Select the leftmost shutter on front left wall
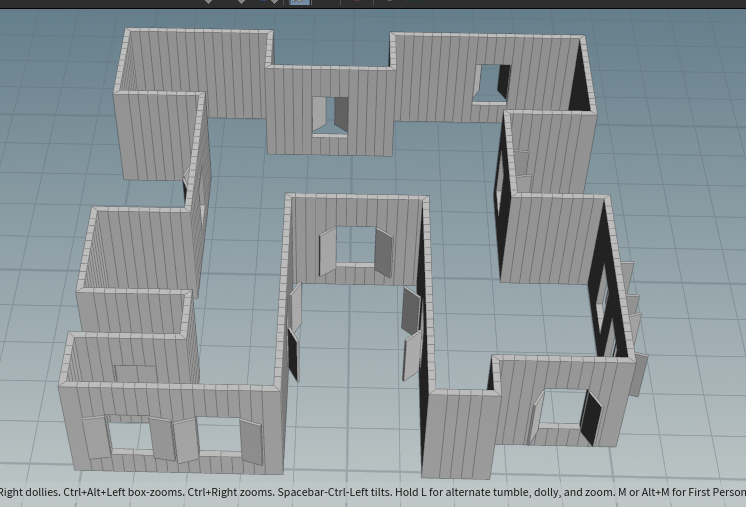 pos(95,438)
